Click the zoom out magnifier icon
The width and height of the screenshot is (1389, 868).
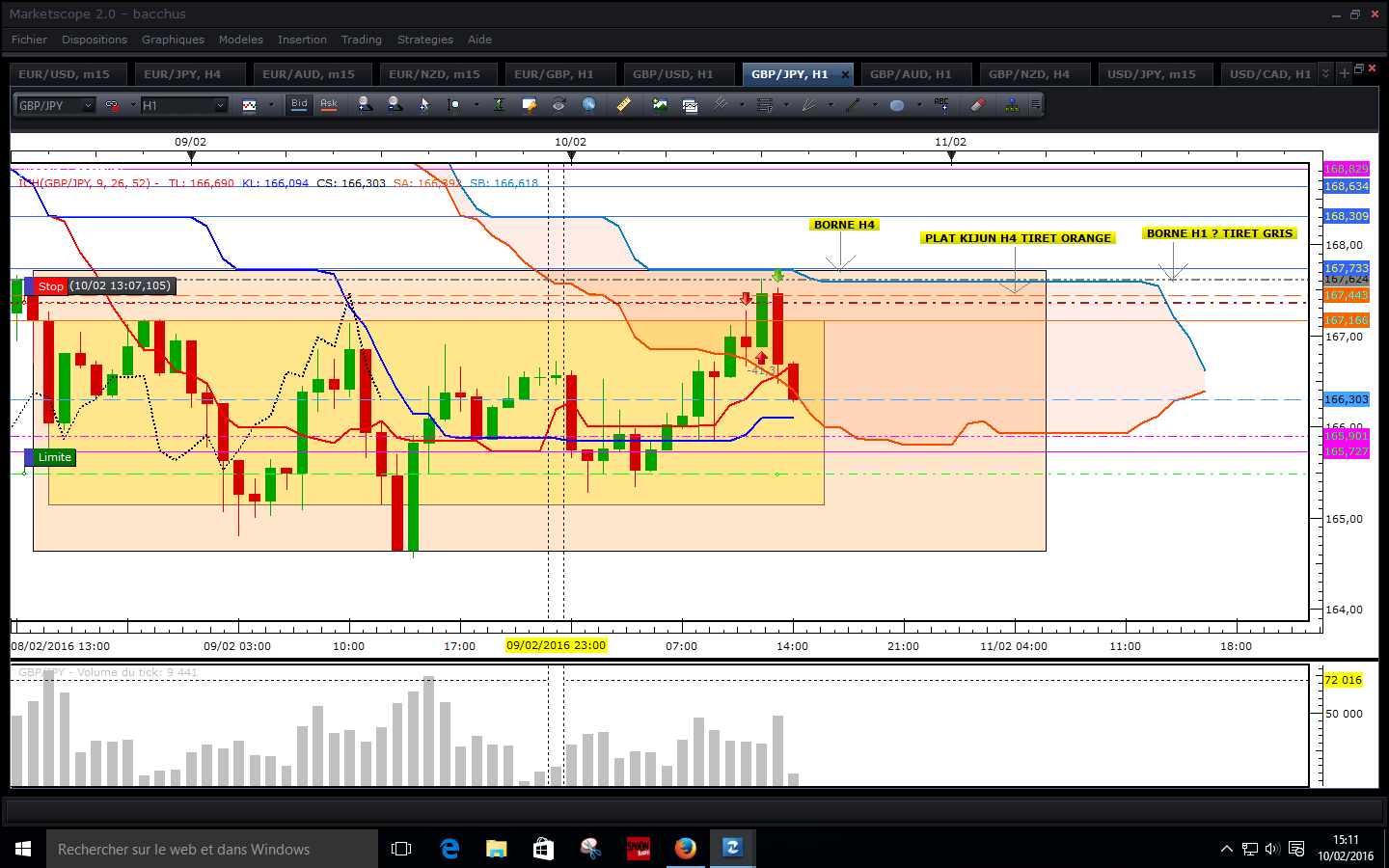coord(395,104)
